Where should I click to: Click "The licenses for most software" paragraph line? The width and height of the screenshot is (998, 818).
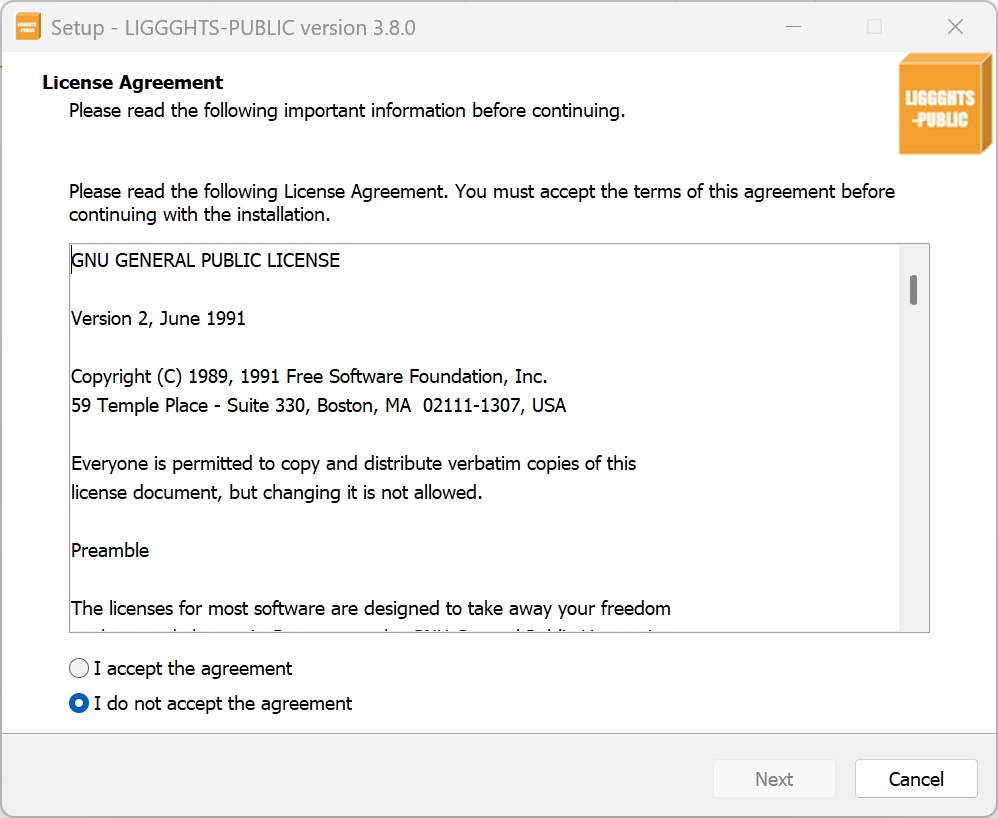370,608
